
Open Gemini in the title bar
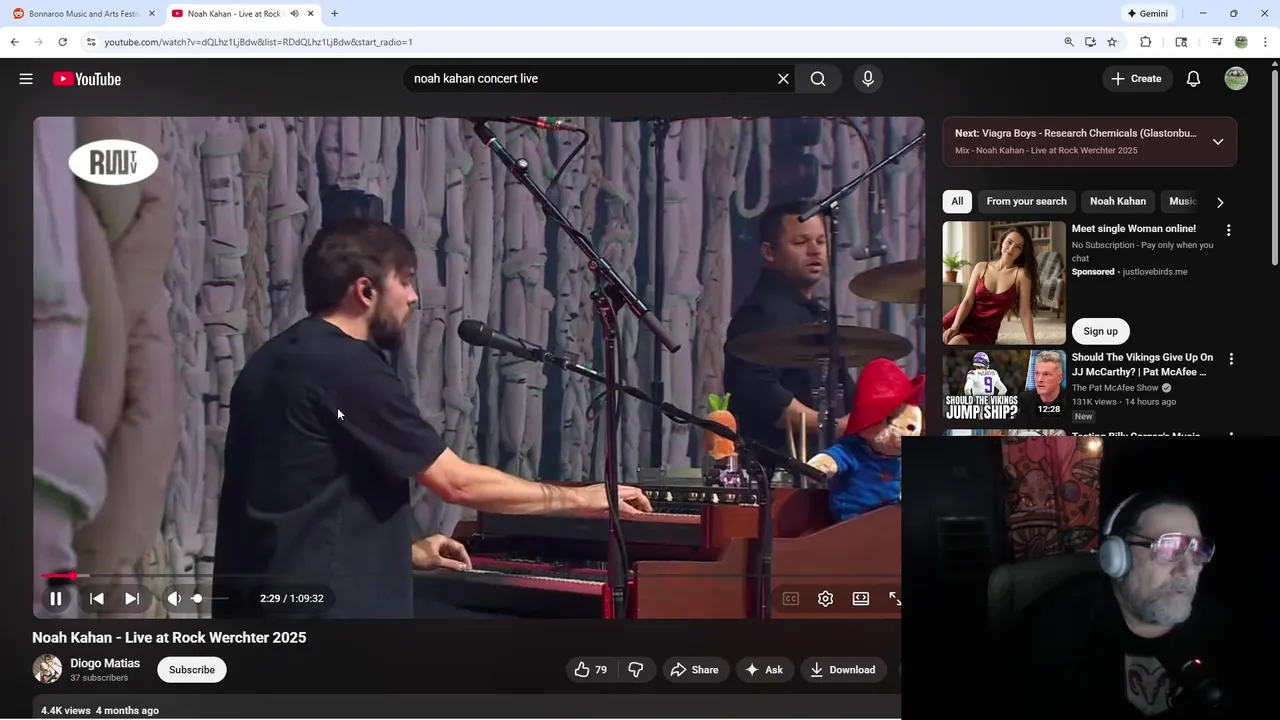pos(1147,14)
